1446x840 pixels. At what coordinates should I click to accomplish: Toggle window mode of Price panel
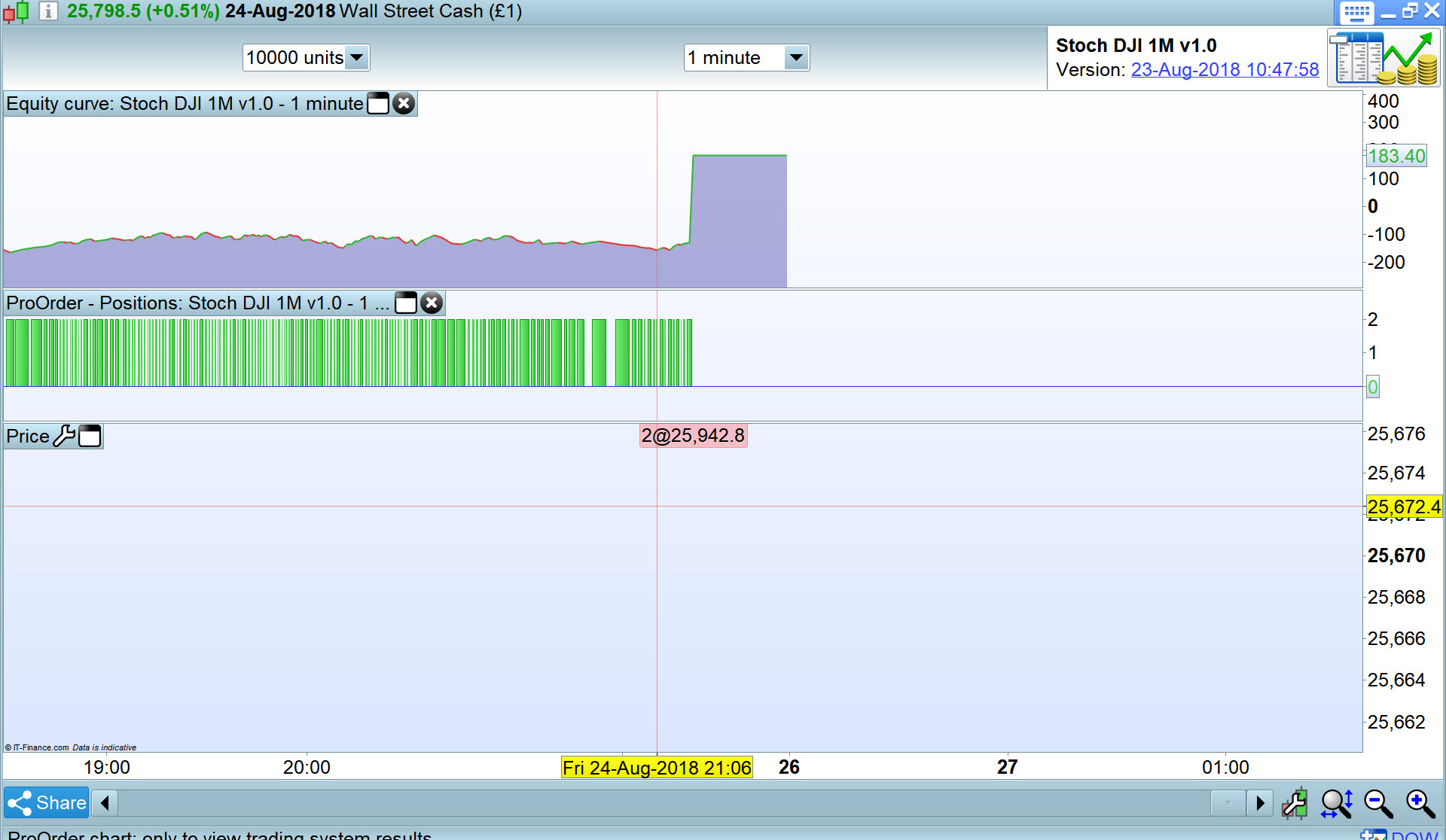[90, 436]
